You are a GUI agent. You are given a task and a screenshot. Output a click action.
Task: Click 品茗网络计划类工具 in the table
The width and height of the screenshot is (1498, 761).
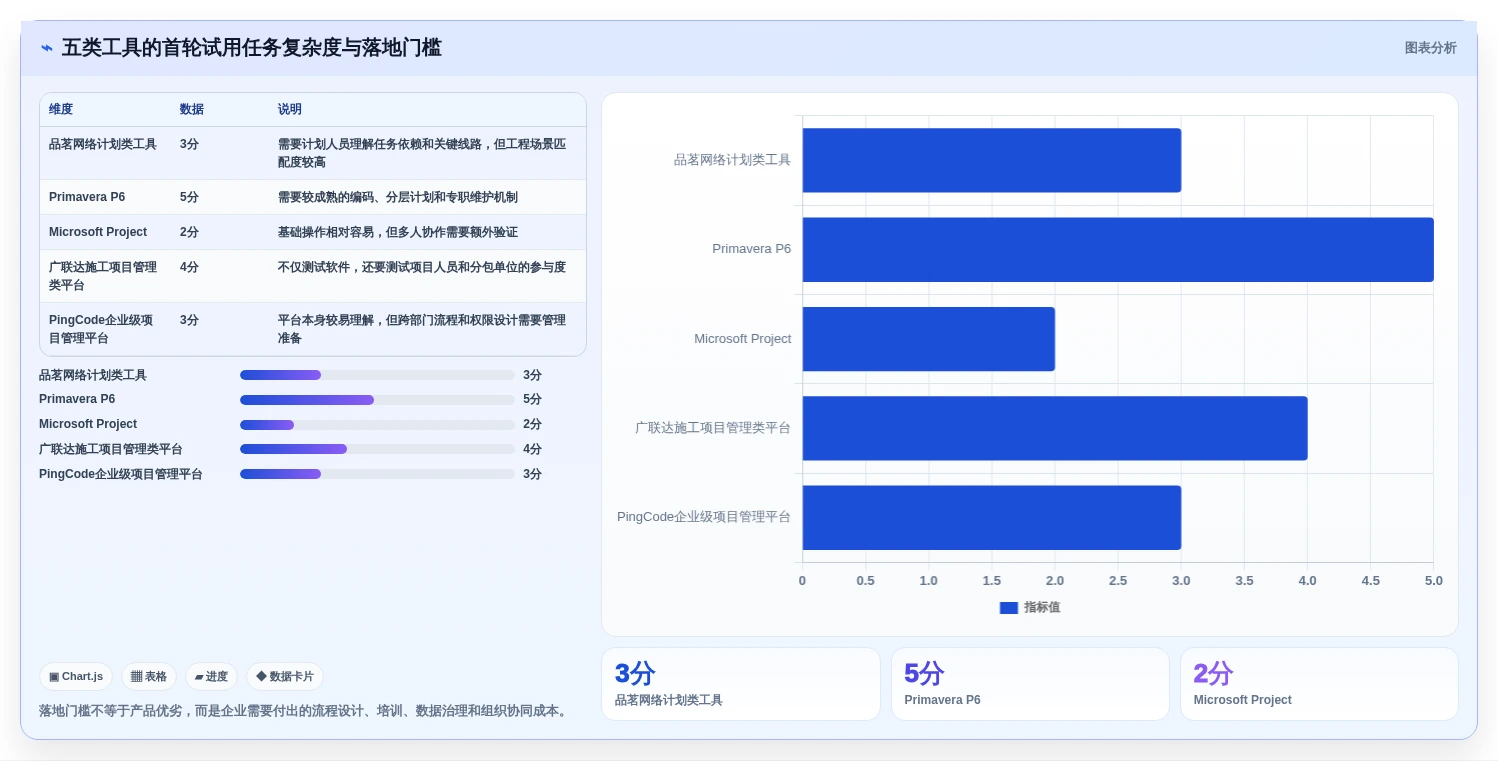103,144
